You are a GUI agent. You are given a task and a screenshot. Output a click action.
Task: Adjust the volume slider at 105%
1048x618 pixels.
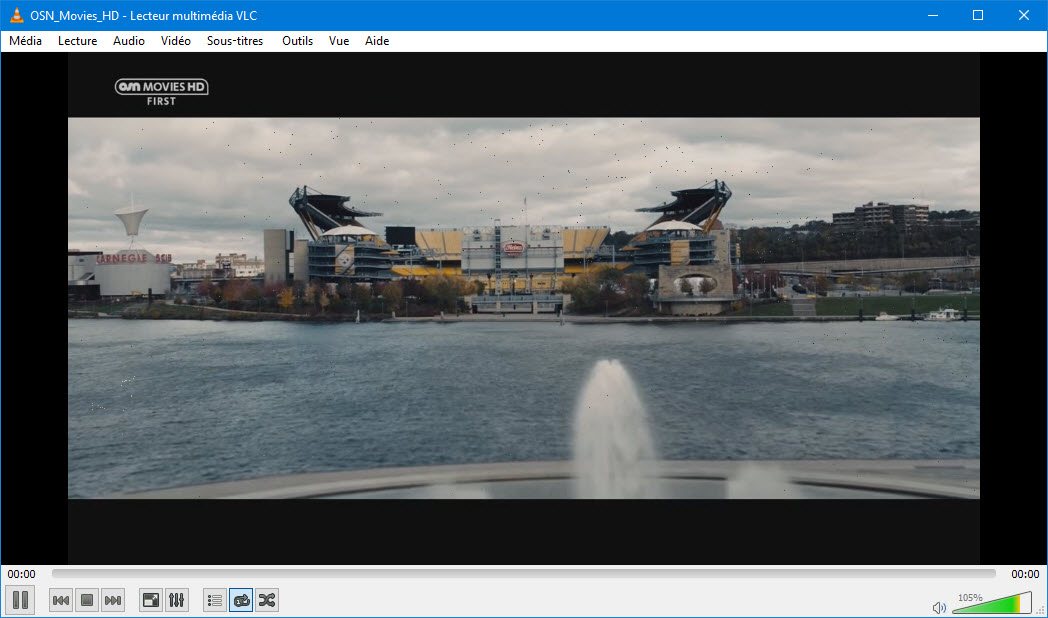point(990,604)
